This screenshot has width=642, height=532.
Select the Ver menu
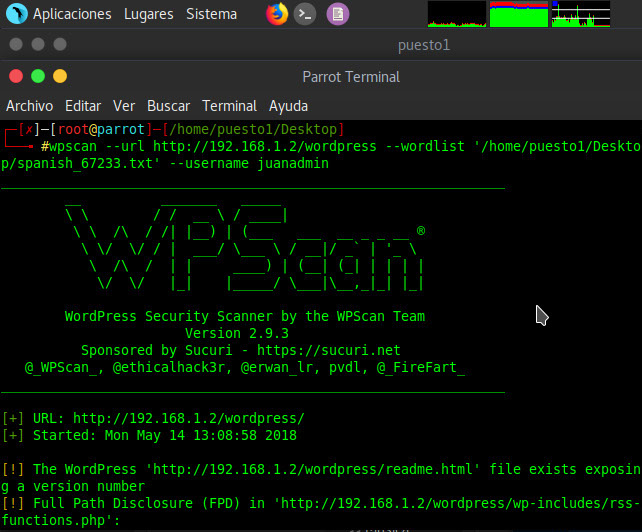pos(124,106)
